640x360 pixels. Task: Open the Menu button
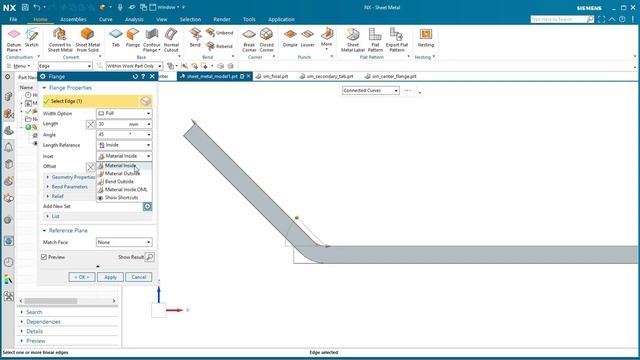coord(19,66)
